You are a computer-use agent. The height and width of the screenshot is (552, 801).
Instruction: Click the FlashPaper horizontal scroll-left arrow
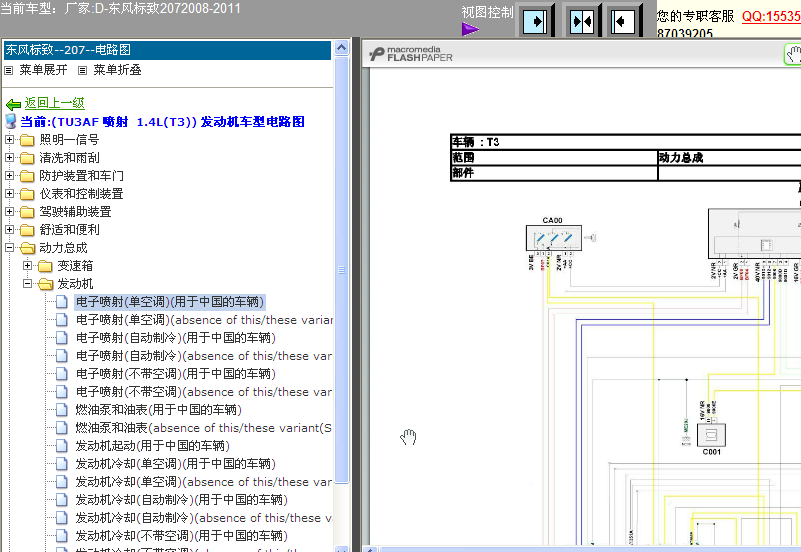point(370,549)
